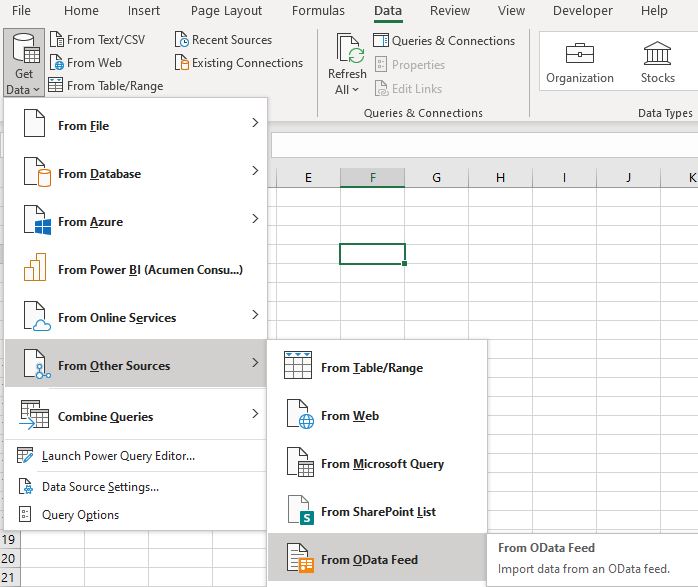Viewport: 698px width, 587px height.
Task: Click the Combine Queries tables icon
Action: [34, 415]
